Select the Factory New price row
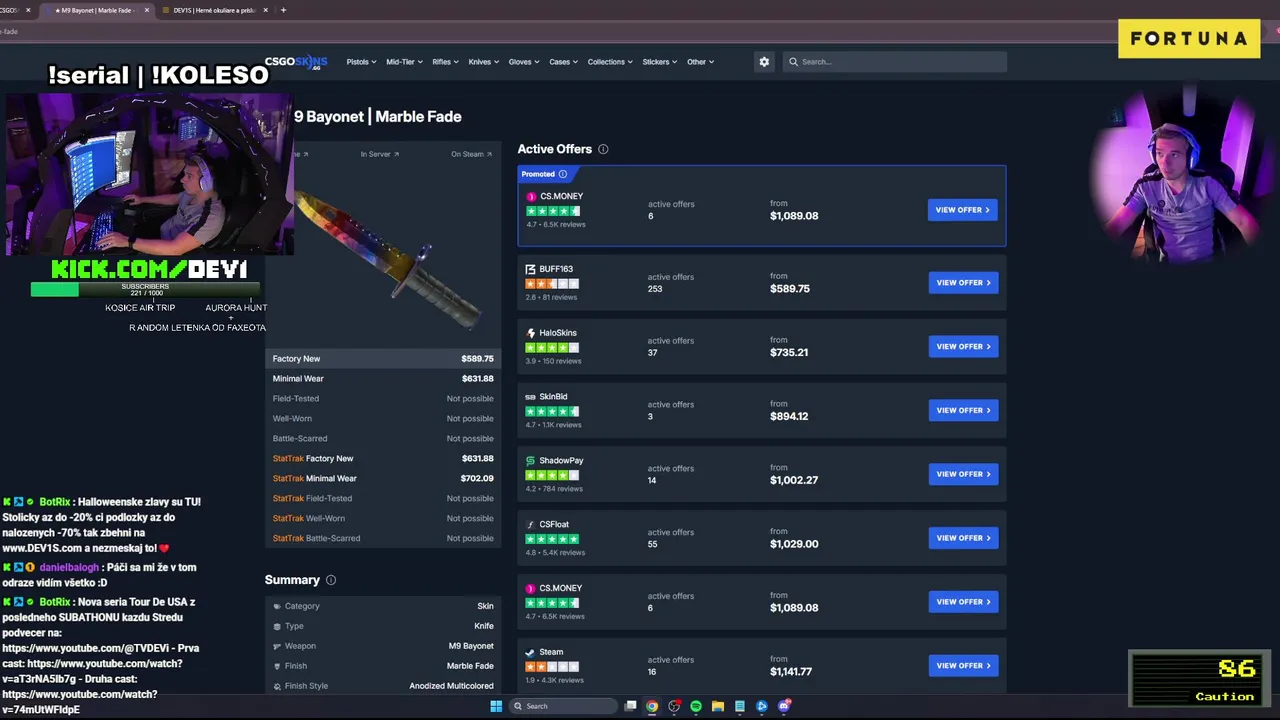The image size is (1280, 720). click(x=383, y=359)
